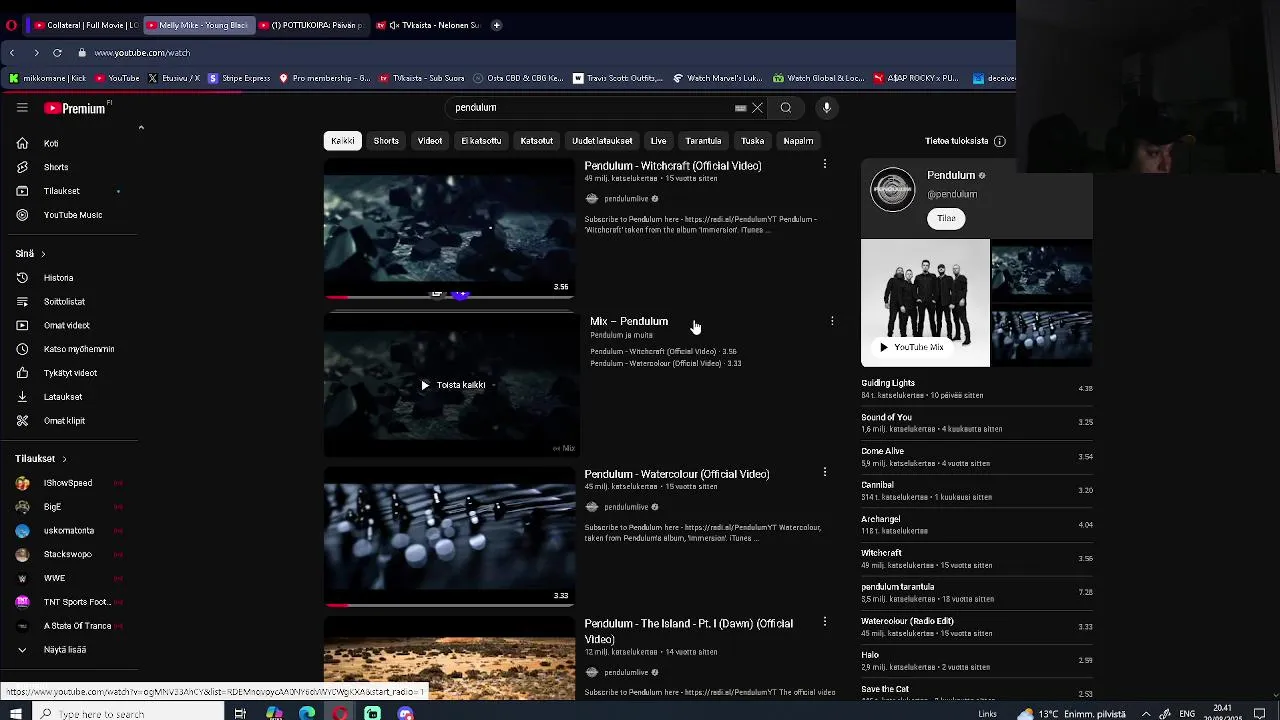The width and height of the screenshot is (1280, 720).
Task: Switch to the TVkaista Nelonen tab
Action: (x=428, y=25)
